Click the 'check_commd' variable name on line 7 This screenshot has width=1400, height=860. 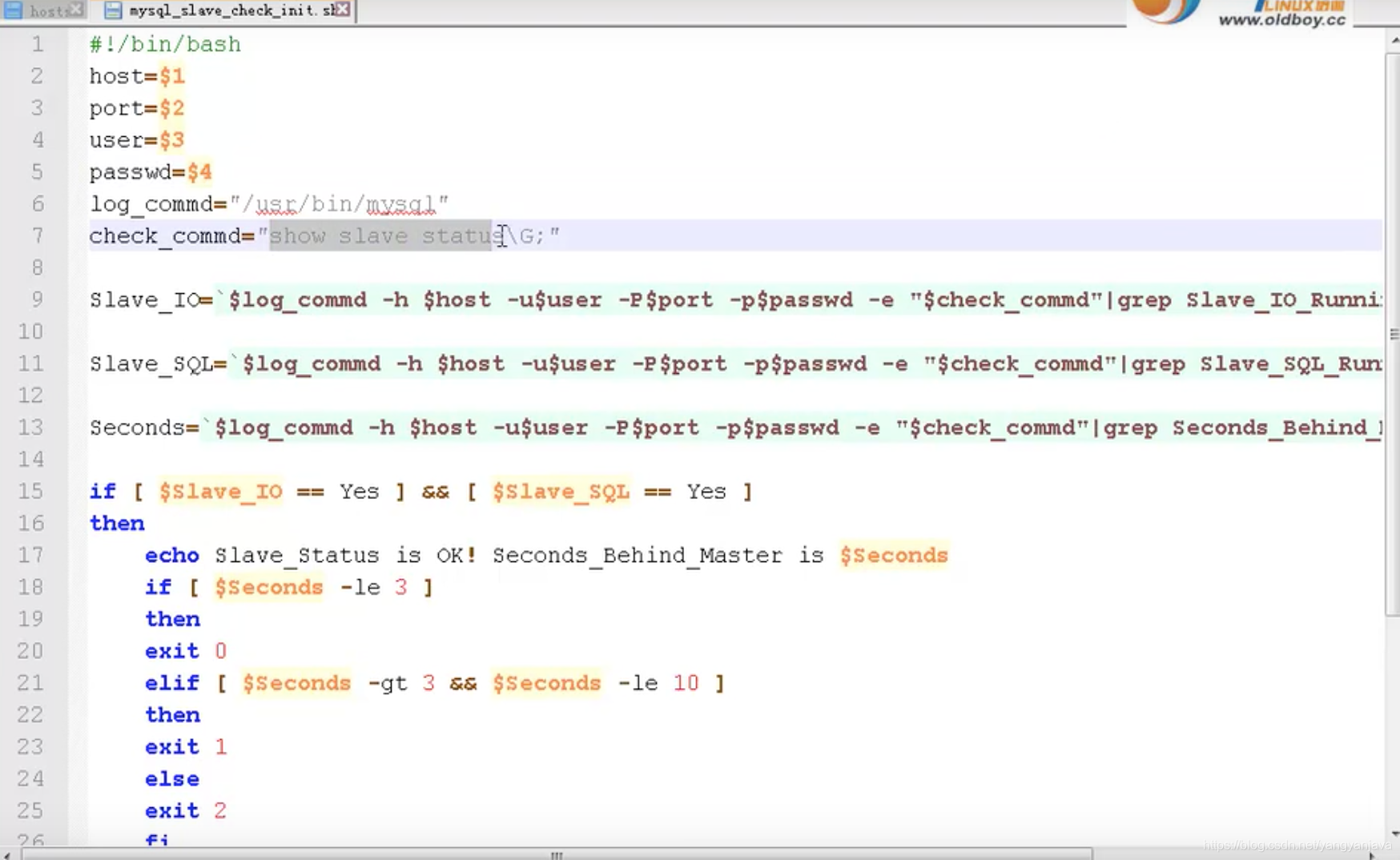click(x=165, y=236)
